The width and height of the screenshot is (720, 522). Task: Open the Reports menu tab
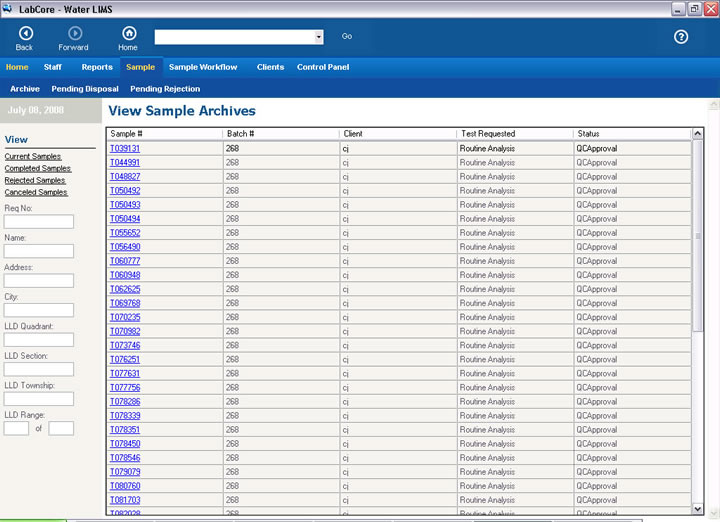[97, 67]
